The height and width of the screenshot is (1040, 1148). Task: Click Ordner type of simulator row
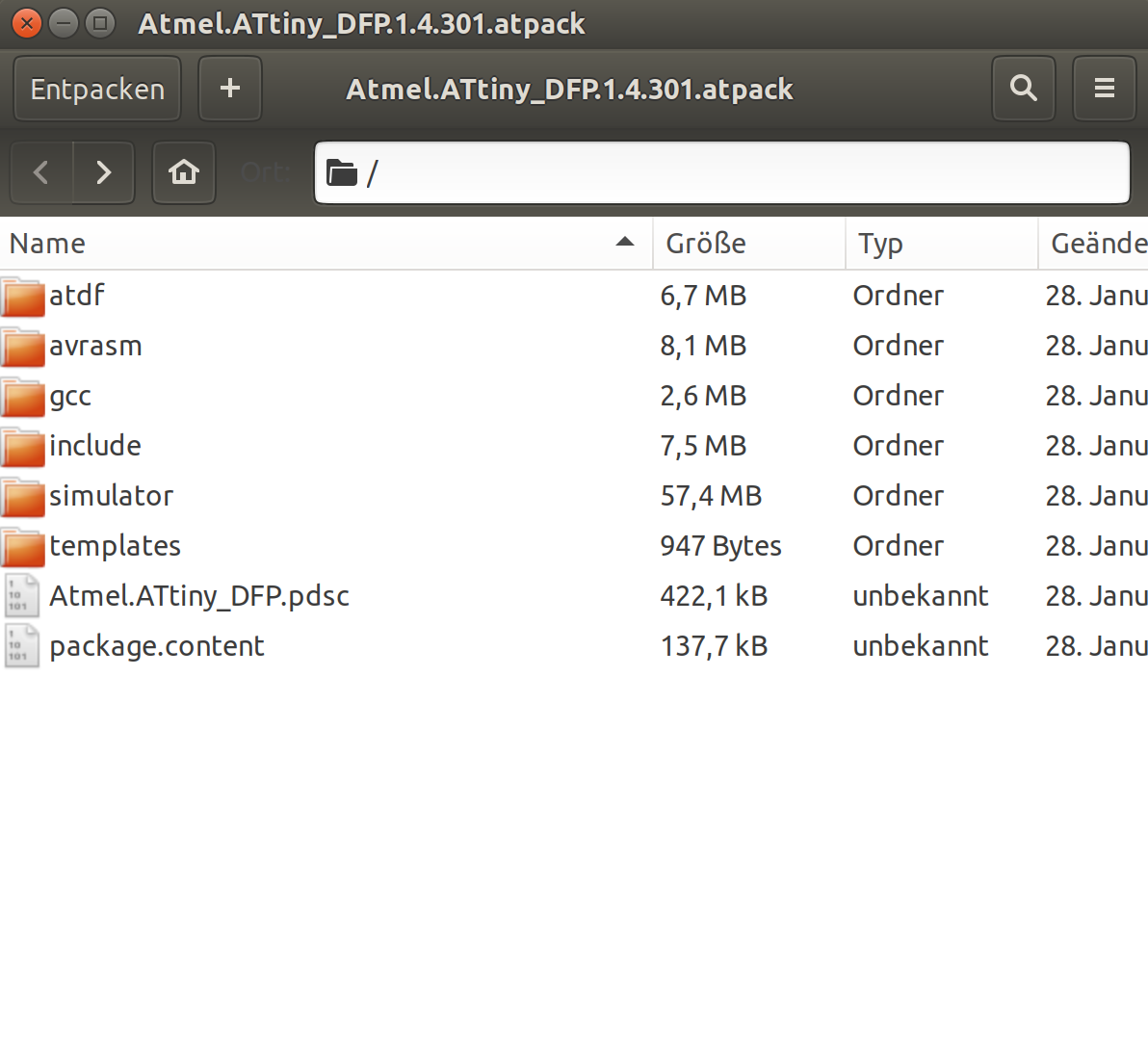[899, 496]
